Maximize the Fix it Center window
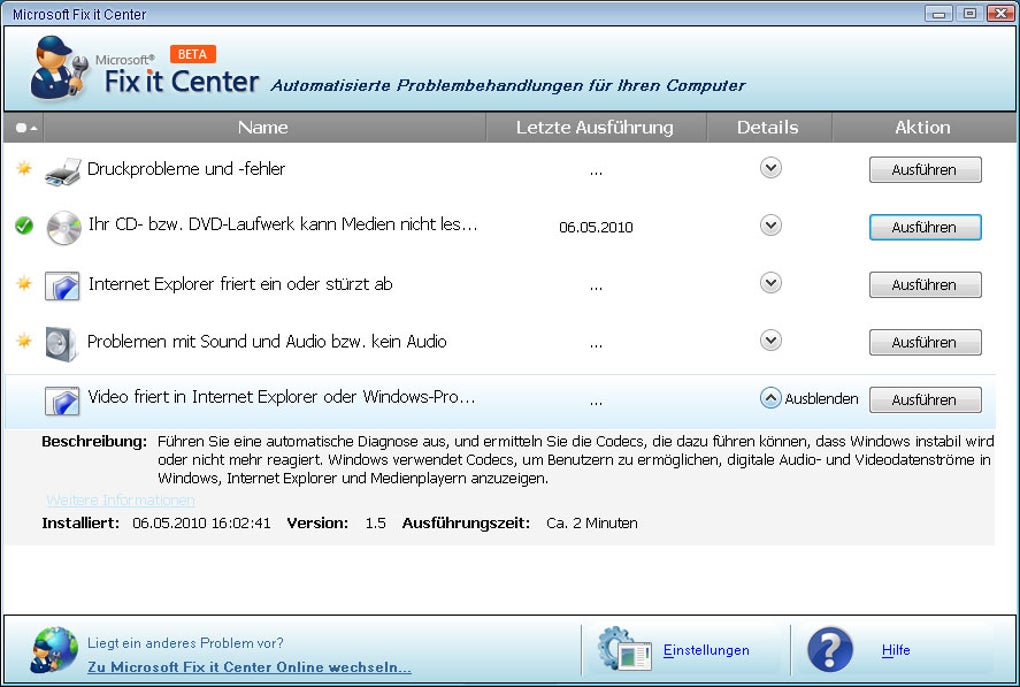The image size is (1020, 687). [x=970, y=14]
